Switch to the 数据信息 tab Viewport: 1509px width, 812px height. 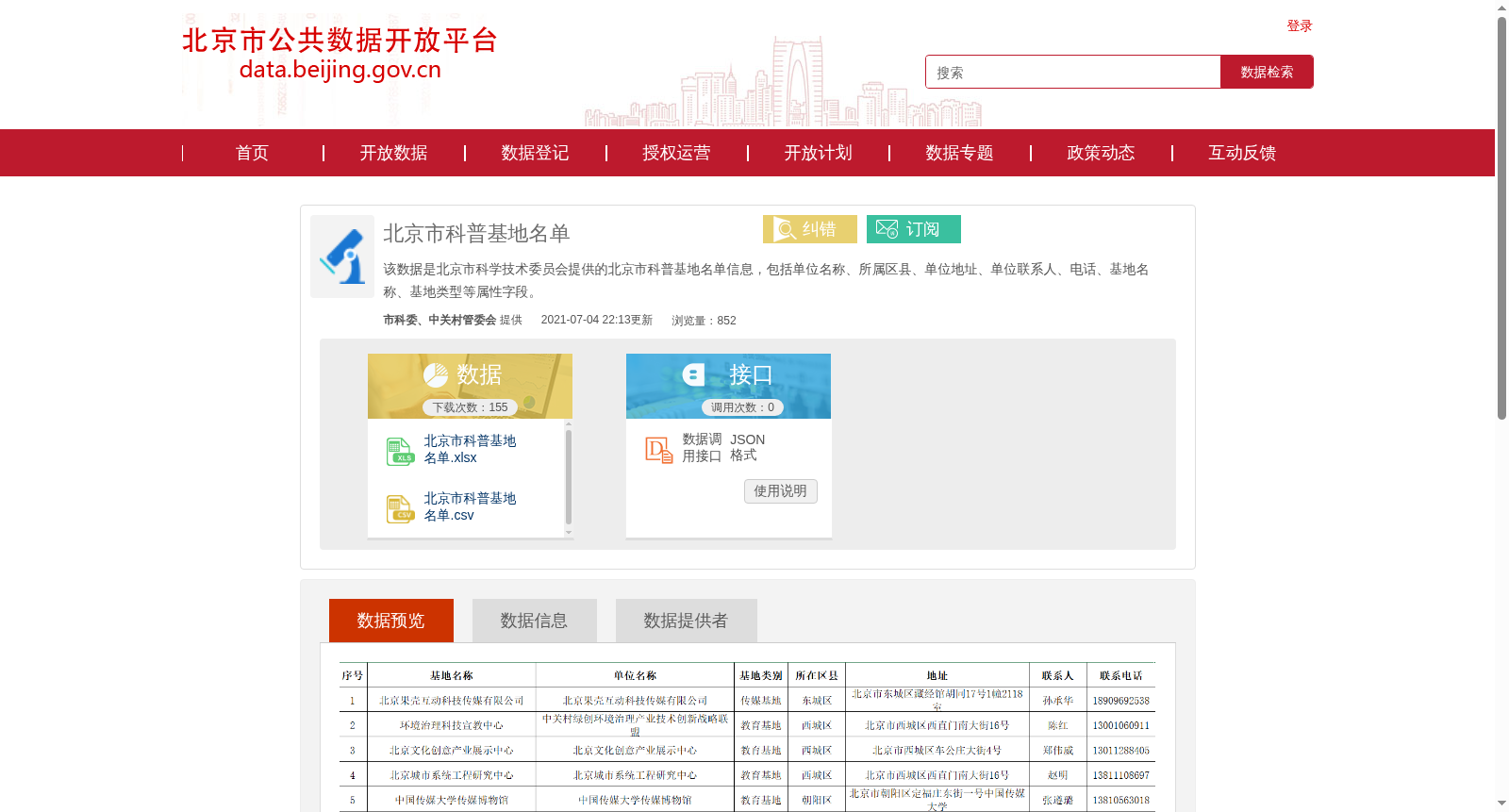[x=535, y=621]
